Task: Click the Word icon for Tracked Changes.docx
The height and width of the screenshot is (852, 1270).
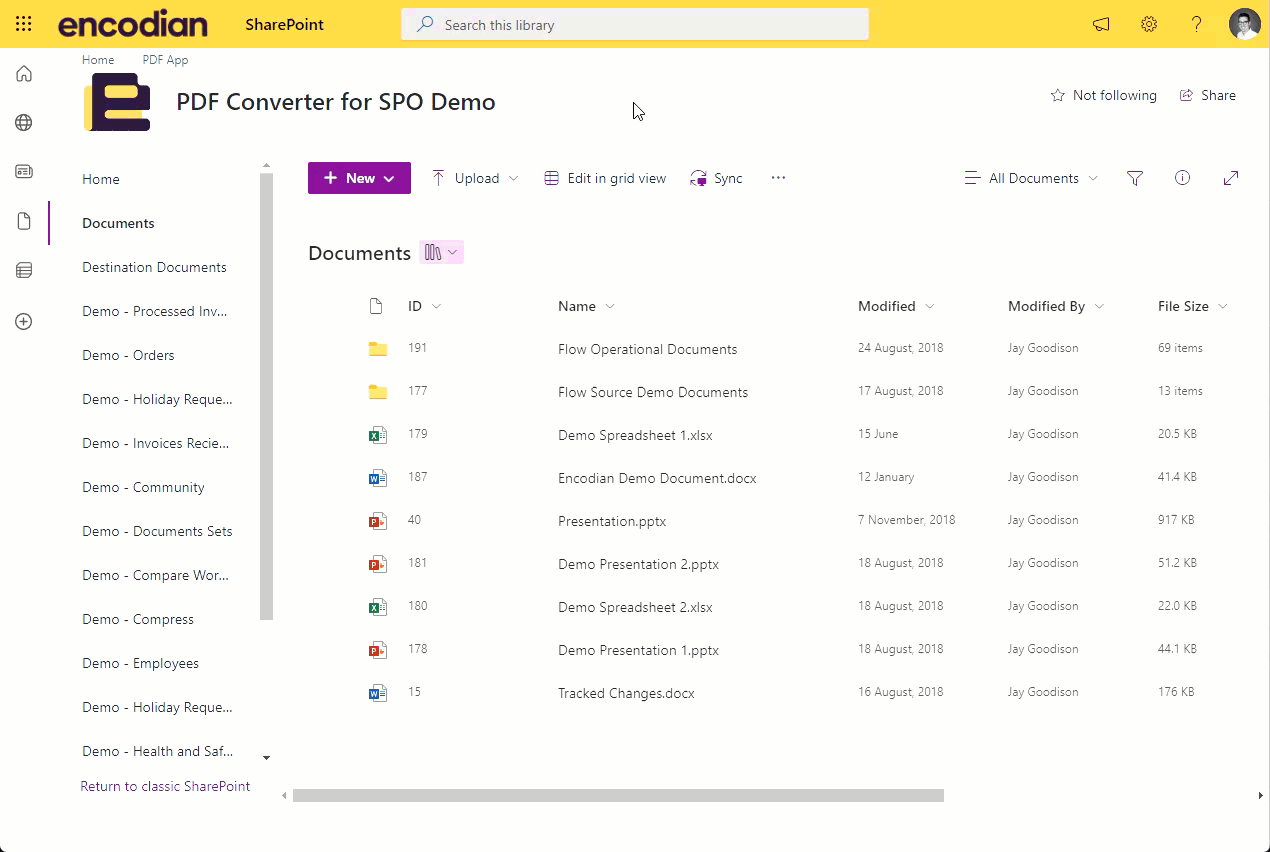Action: (377, 693)
